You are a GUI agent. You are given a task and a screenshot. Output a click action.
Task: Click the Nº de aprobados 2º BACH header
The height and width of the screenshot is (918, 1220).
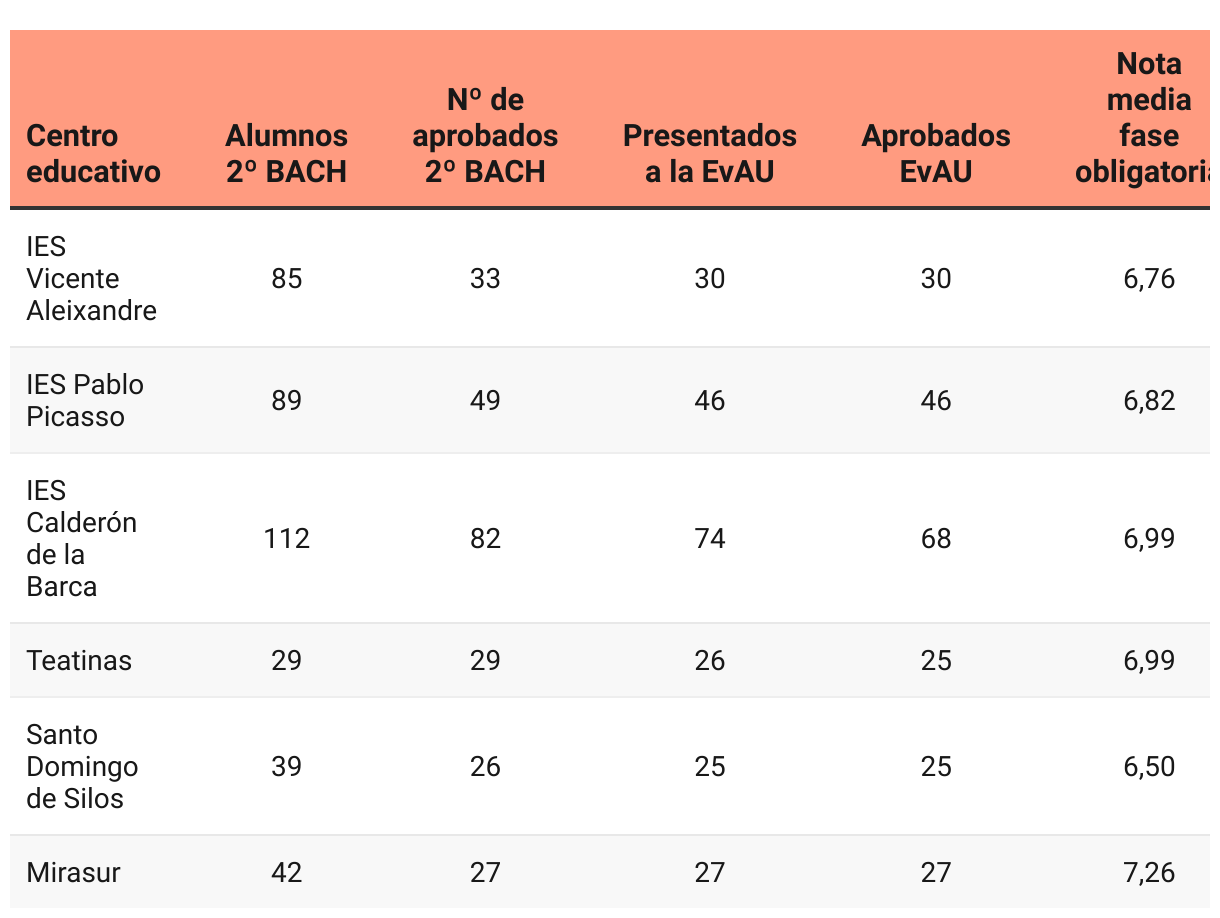pos(485,136)
